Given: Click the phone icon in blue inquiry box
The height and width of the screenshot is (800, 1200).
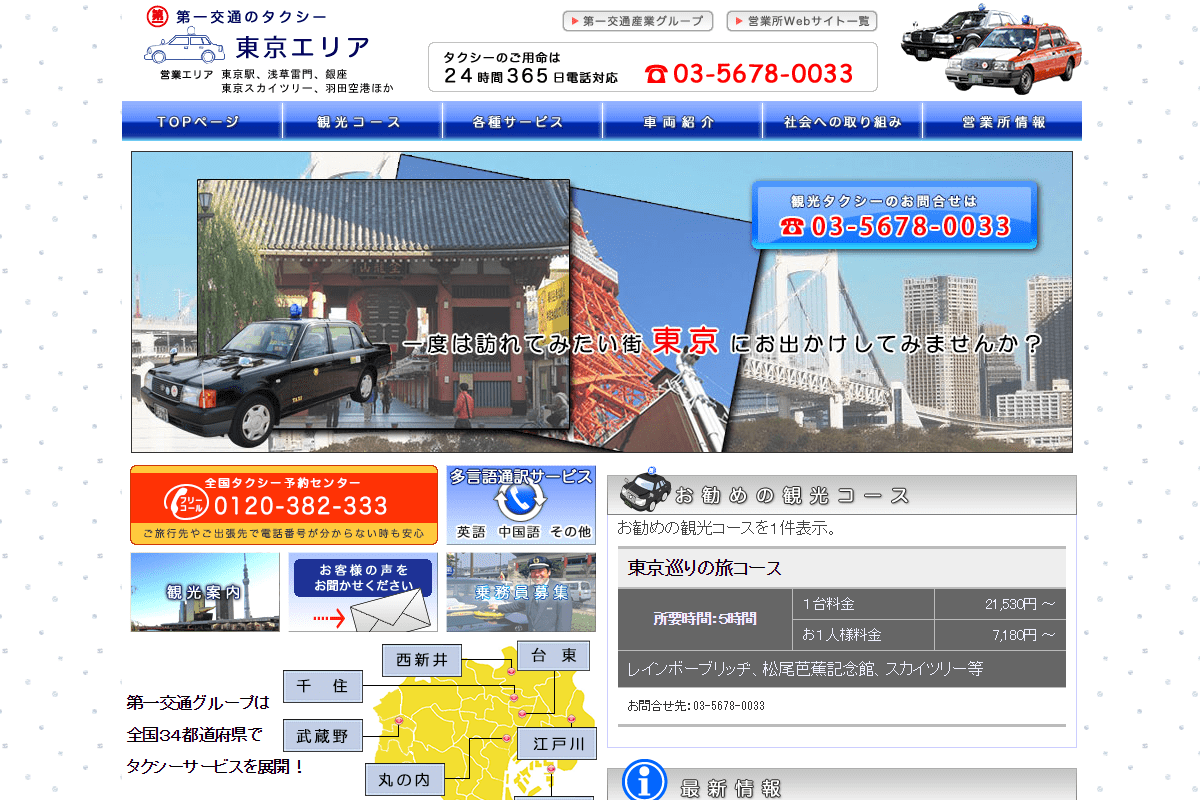Looking at the screenshot, I should click(x=793, y=227).
